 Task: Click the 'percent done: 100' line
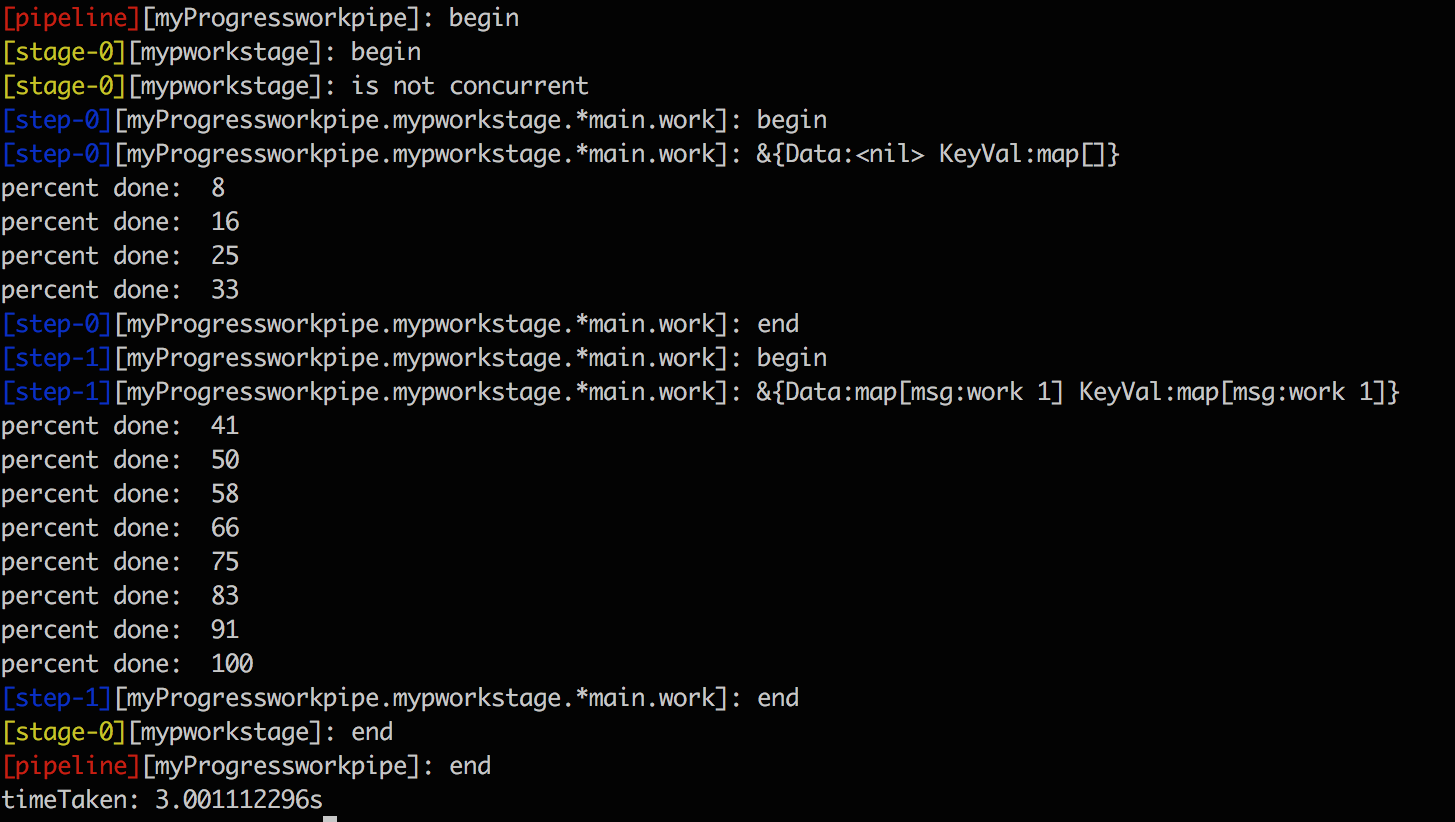click(127, 664)
